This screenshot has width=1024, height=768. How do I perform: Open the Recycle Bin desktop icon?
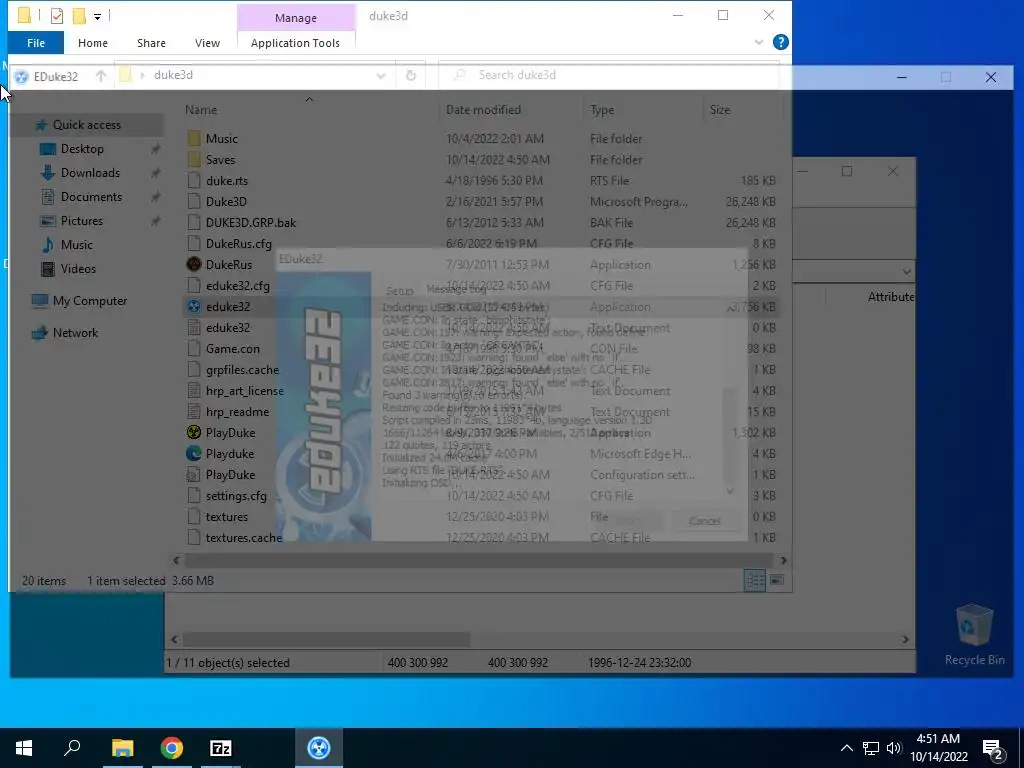[974, 635]
